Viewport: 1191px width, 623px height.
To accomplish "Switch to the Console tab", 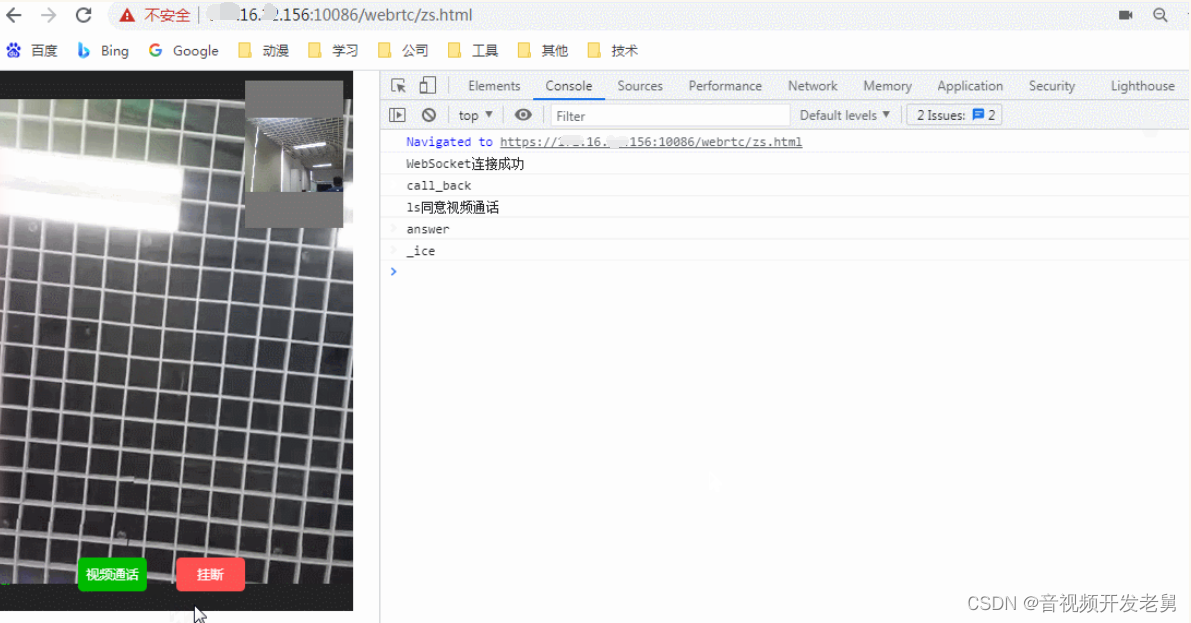I will click(x=568, y=86).
